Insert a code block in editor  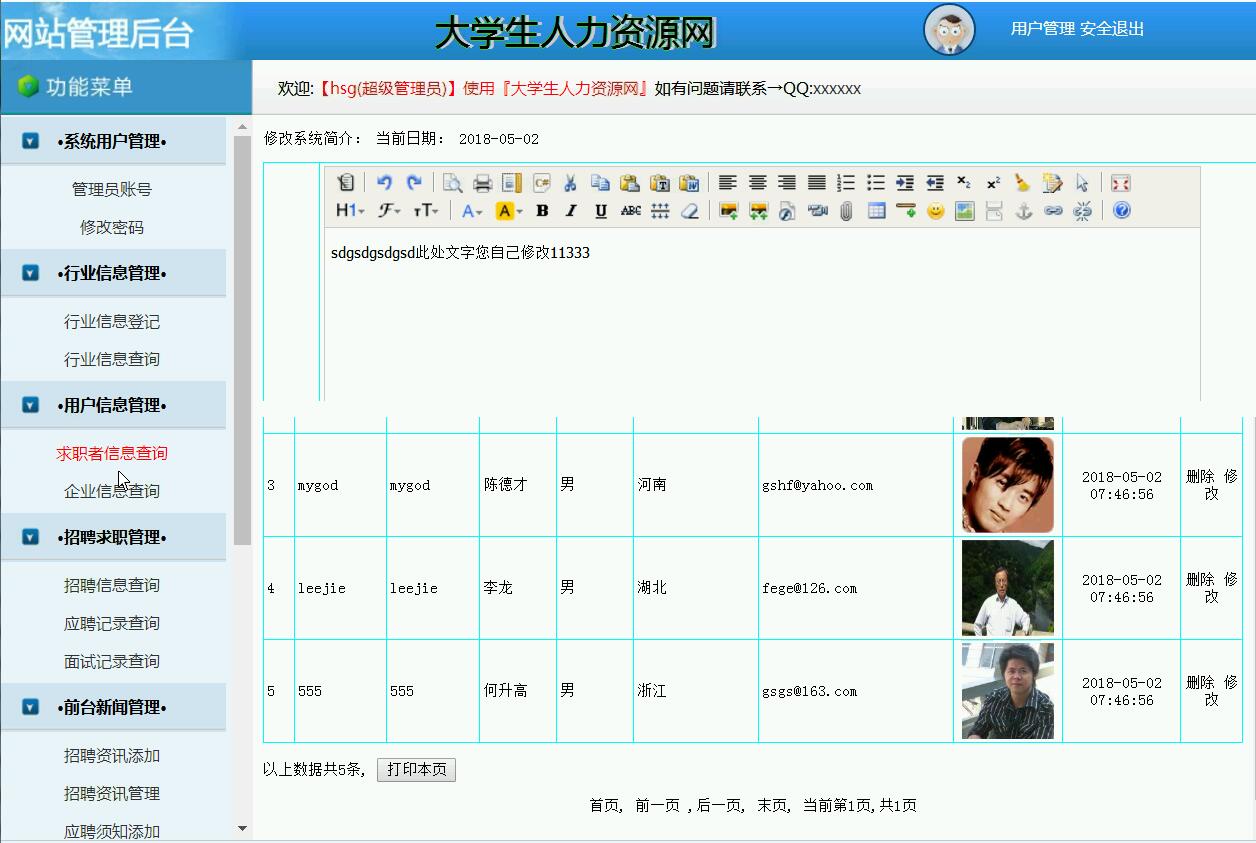tap(542, 182)
